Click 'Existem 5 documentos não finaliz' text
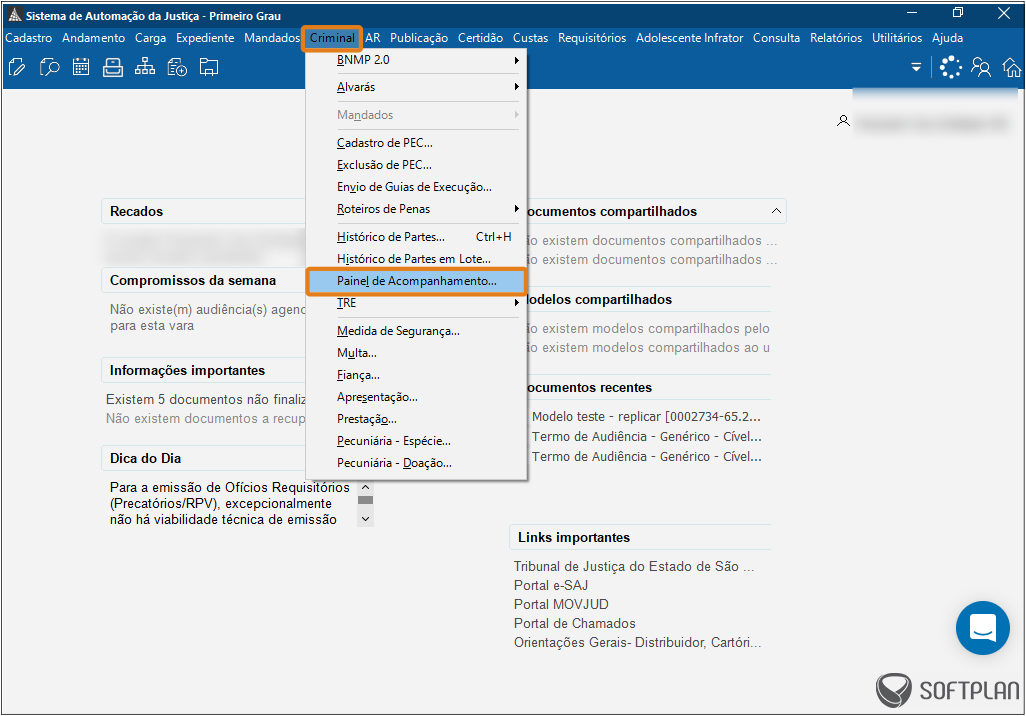Image resolution: width=1026 pixels, height=716 pixels. coord(206,399)
